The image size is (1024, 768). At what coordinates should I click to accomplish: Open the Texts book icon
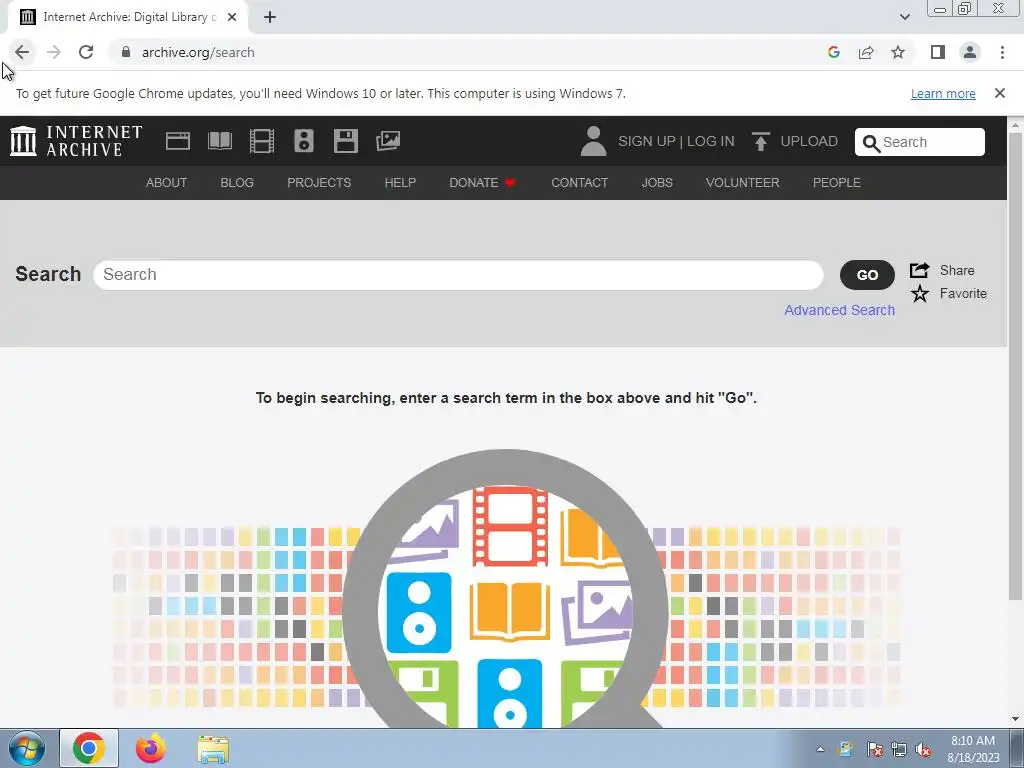pyautogui.click(x=220, y=141)
